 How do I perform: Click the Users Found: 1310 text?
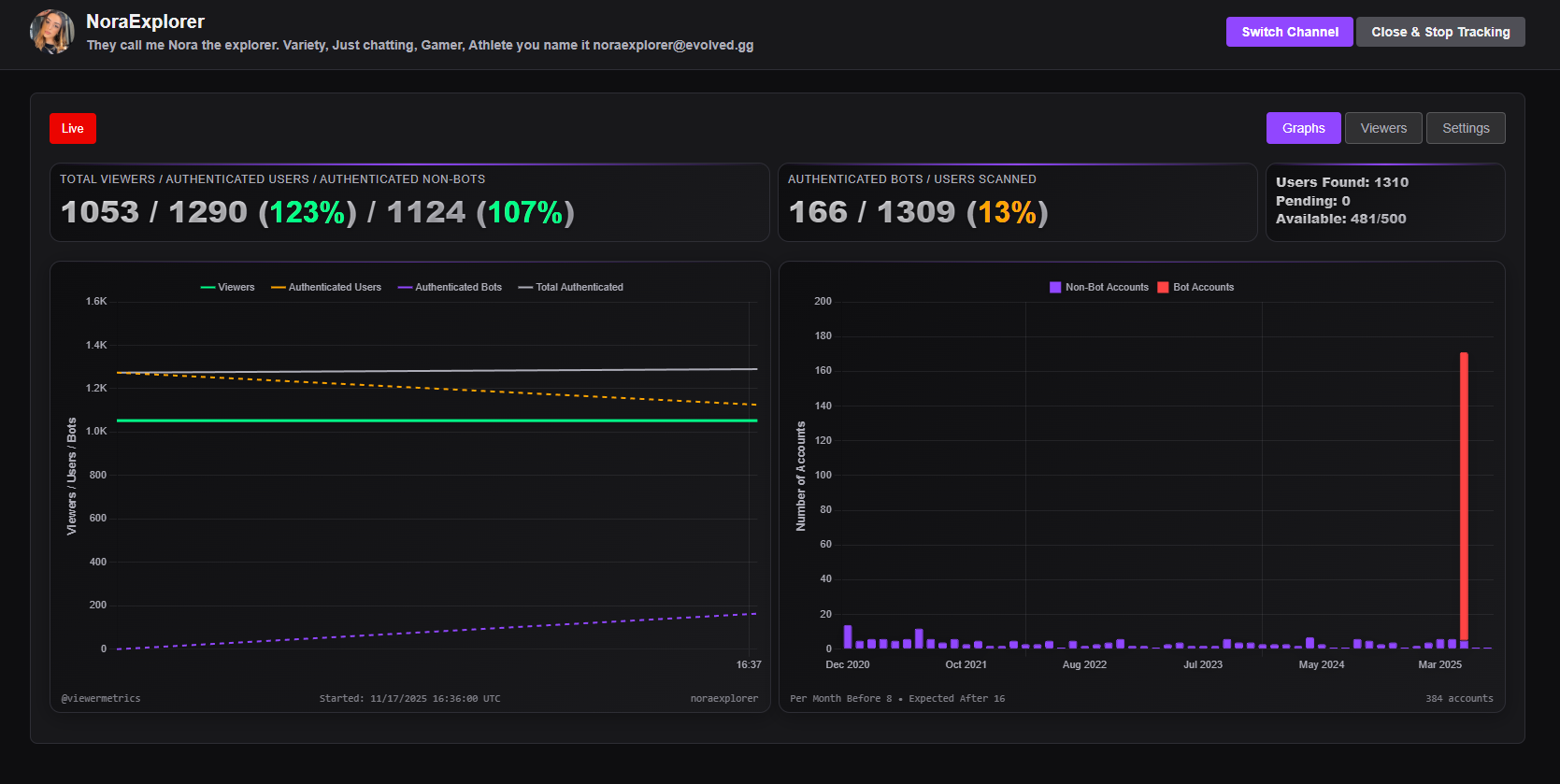pyautogui.click(x=1342, y=182)
